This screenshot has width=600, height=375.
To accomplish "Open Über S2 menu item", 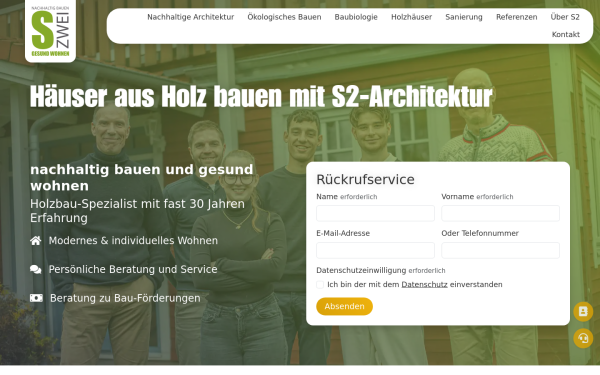I will point(565,17).
